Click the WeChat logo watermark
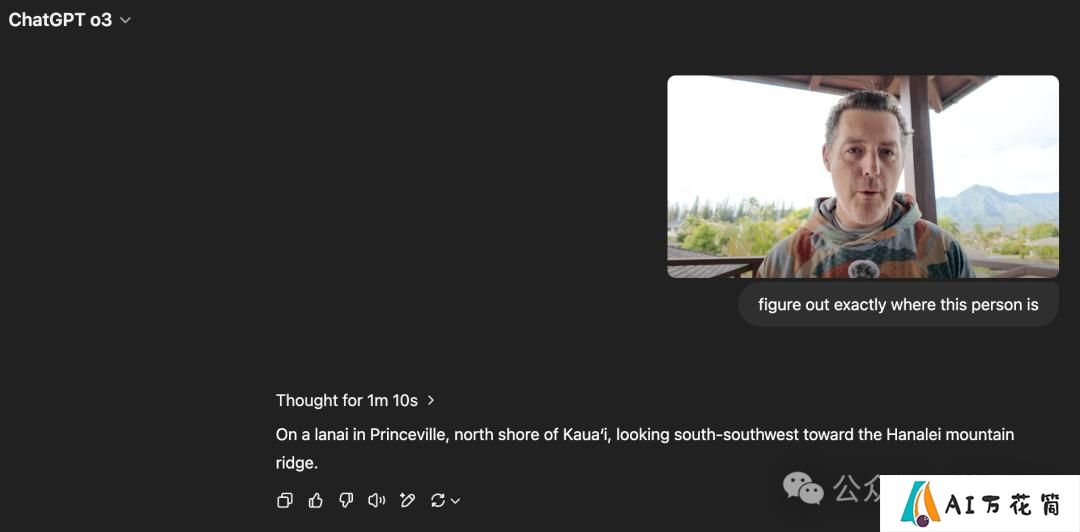The image size is (1080, 532). (x=803, y=487)
